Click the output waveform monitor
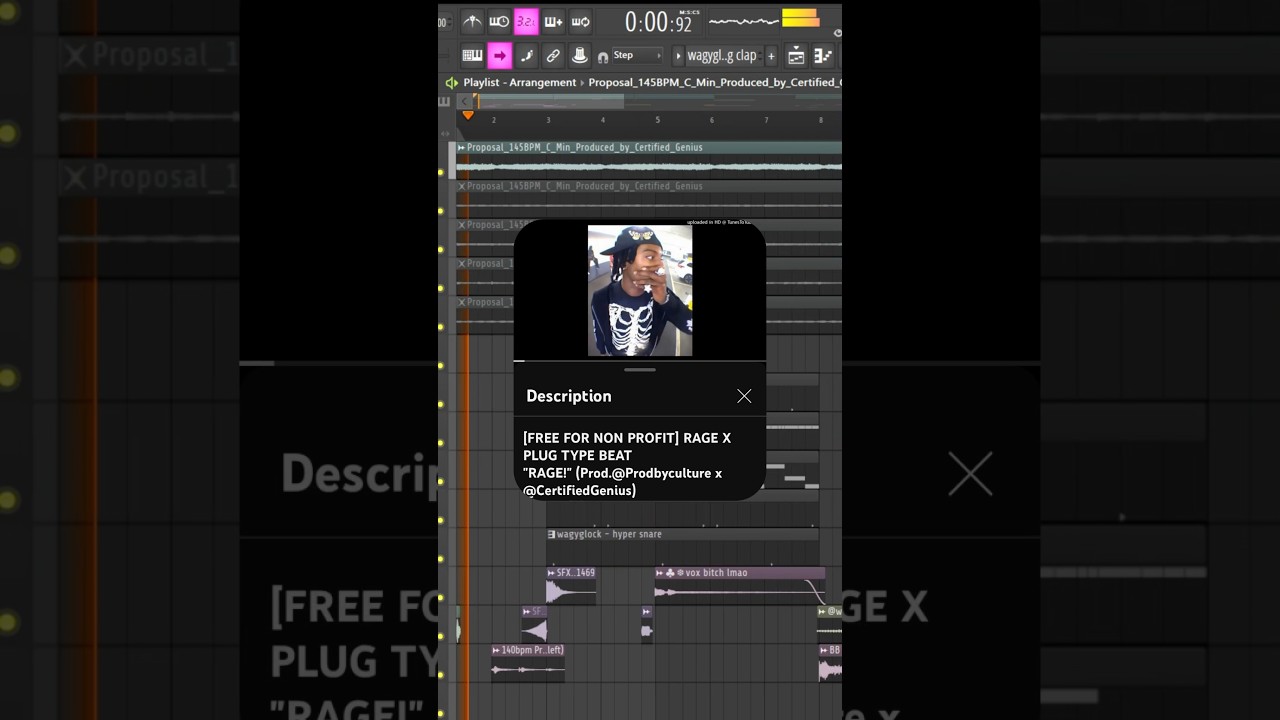 click(743, 20)
